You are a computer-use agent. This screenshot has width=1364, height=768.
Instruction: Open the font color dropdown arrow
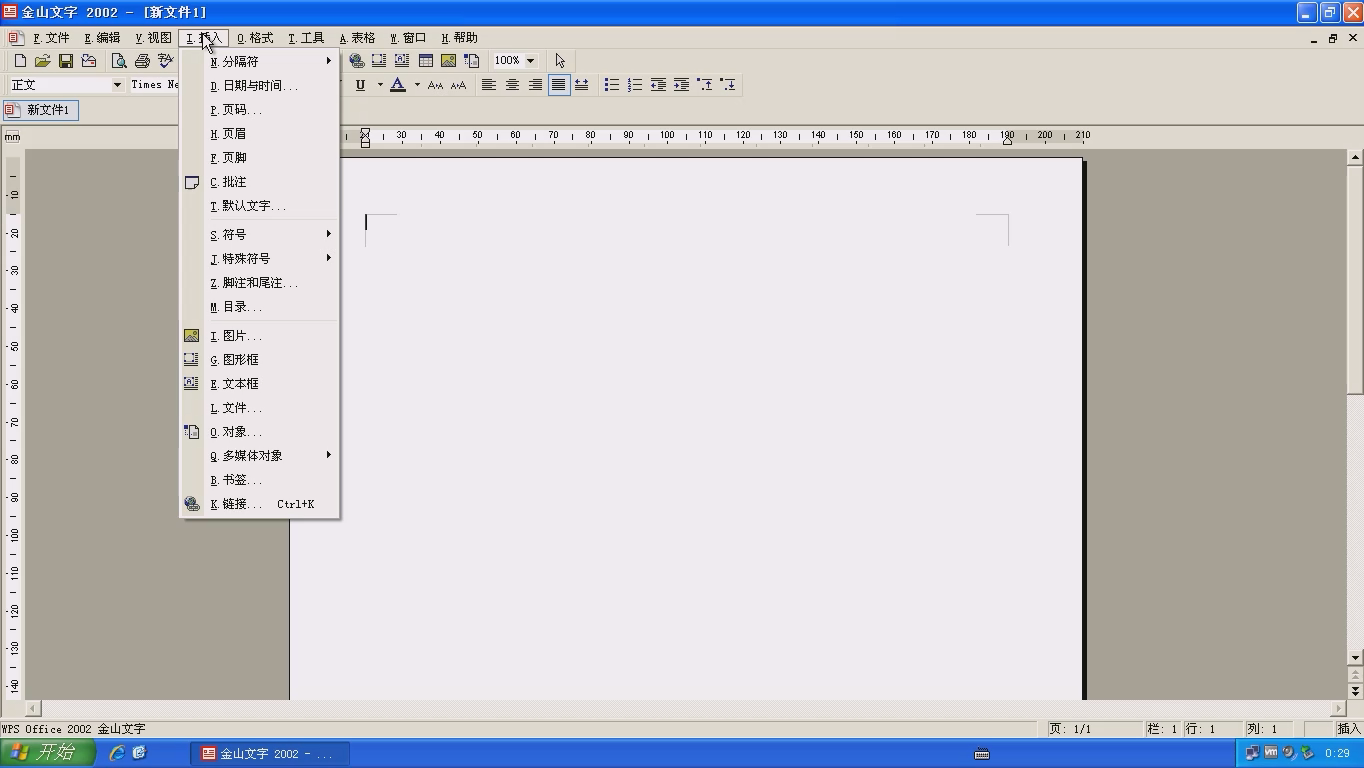pyautogui.click(x=417, y=85)
